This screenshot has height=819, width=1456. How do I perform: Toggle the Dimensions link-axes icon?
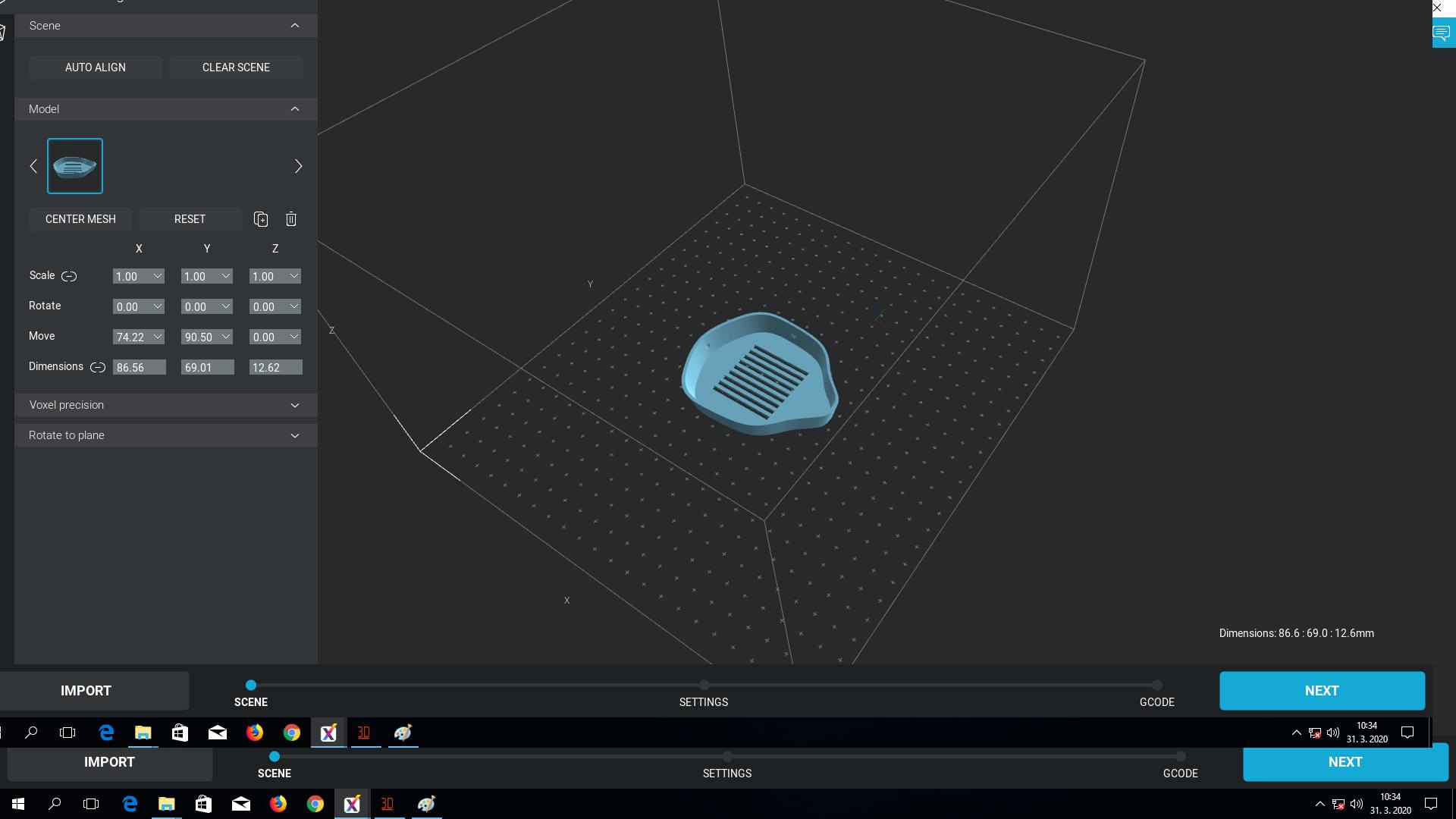point(98,367)
